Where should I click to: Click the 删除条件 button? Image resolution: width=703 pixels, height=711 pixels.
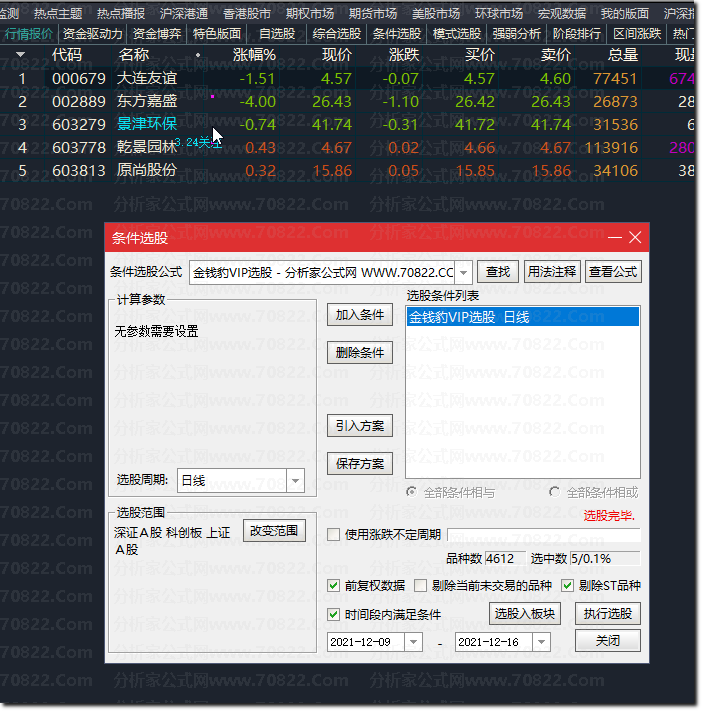point(360,352)
